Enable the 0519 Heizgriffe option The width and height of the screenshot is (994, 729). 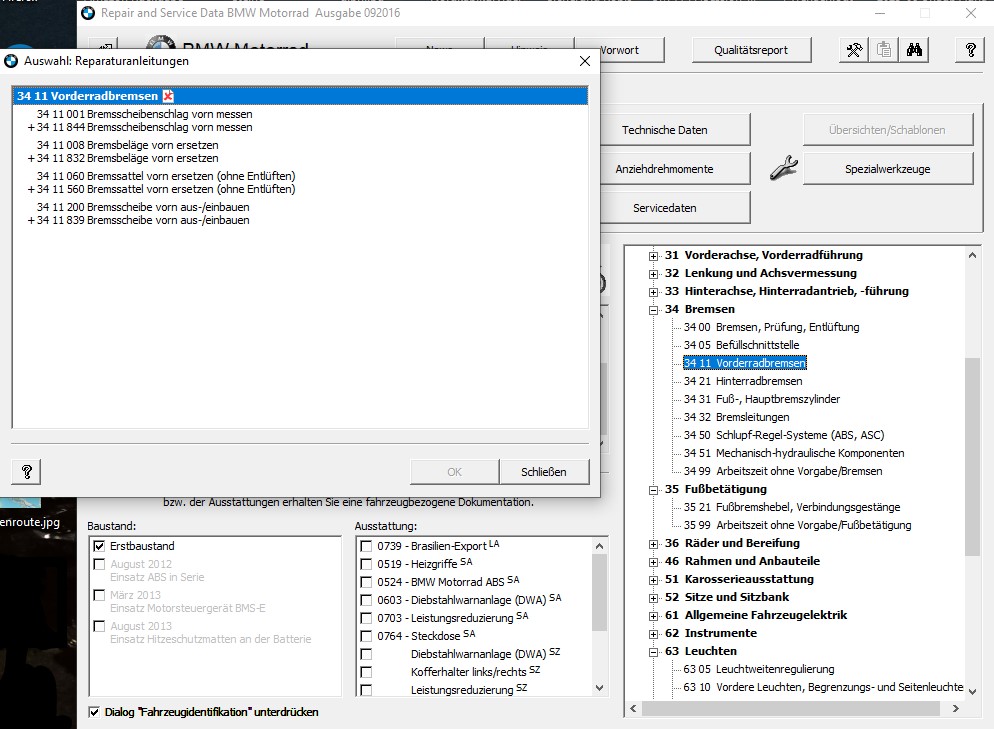click(366, 564)
